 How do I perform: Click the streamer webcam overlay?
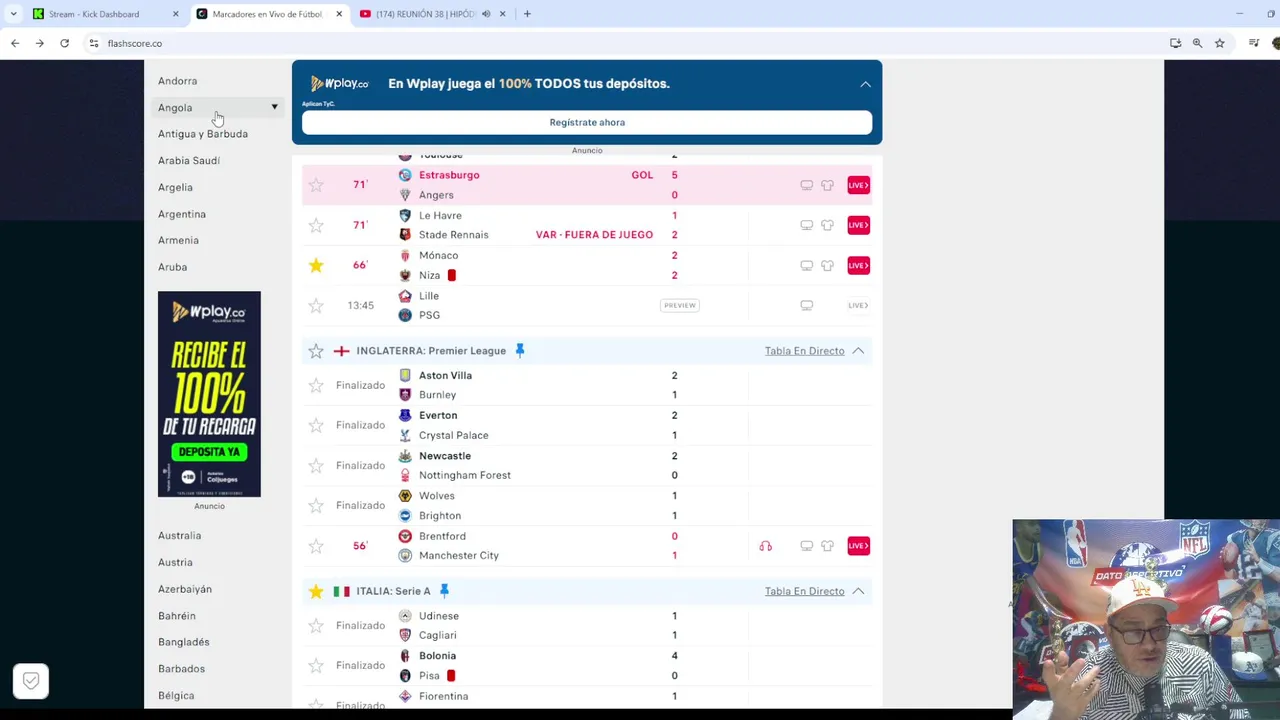click(x=1146, y=619)
